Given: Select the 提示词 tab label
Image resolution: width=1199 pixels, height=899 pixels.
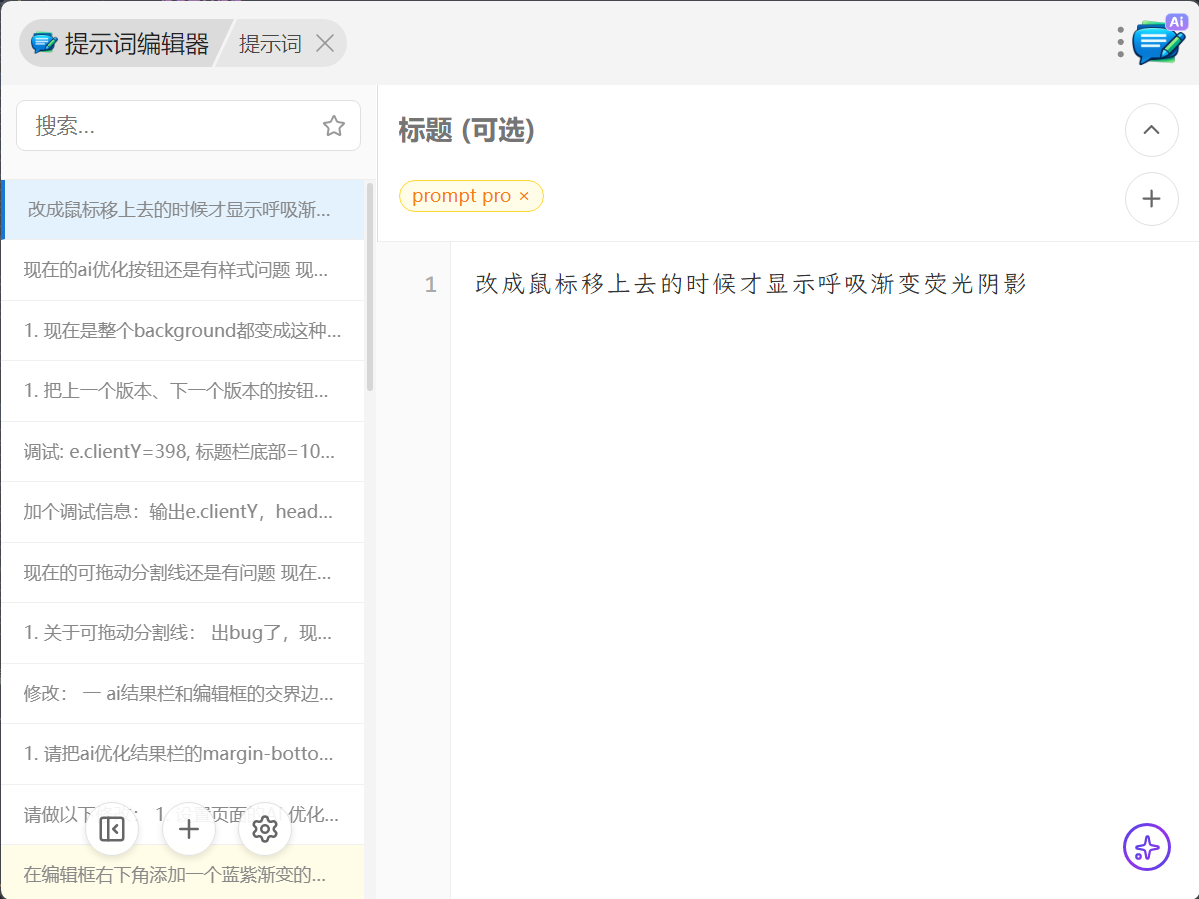Looking at the screenshot, I should 270,44.
